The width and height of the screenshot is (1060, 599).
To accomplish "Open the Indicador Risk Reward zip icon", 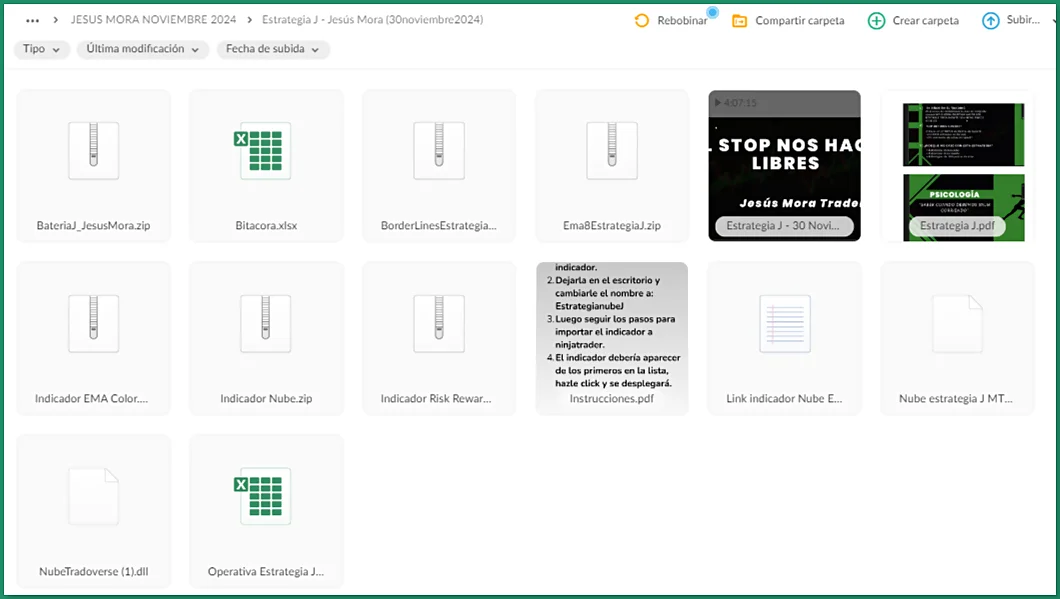I will pyautogui.click(x=439, y=324).
